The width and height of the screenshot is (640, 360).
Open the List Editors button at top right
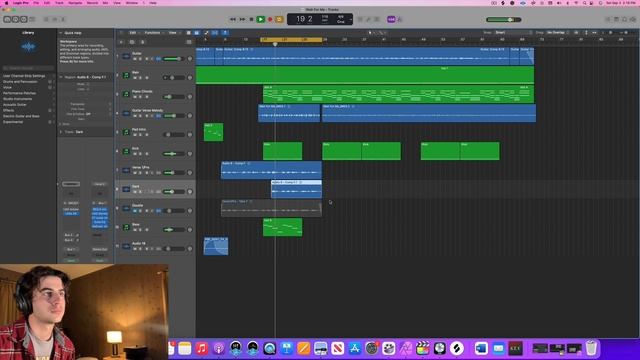[608, 19]
